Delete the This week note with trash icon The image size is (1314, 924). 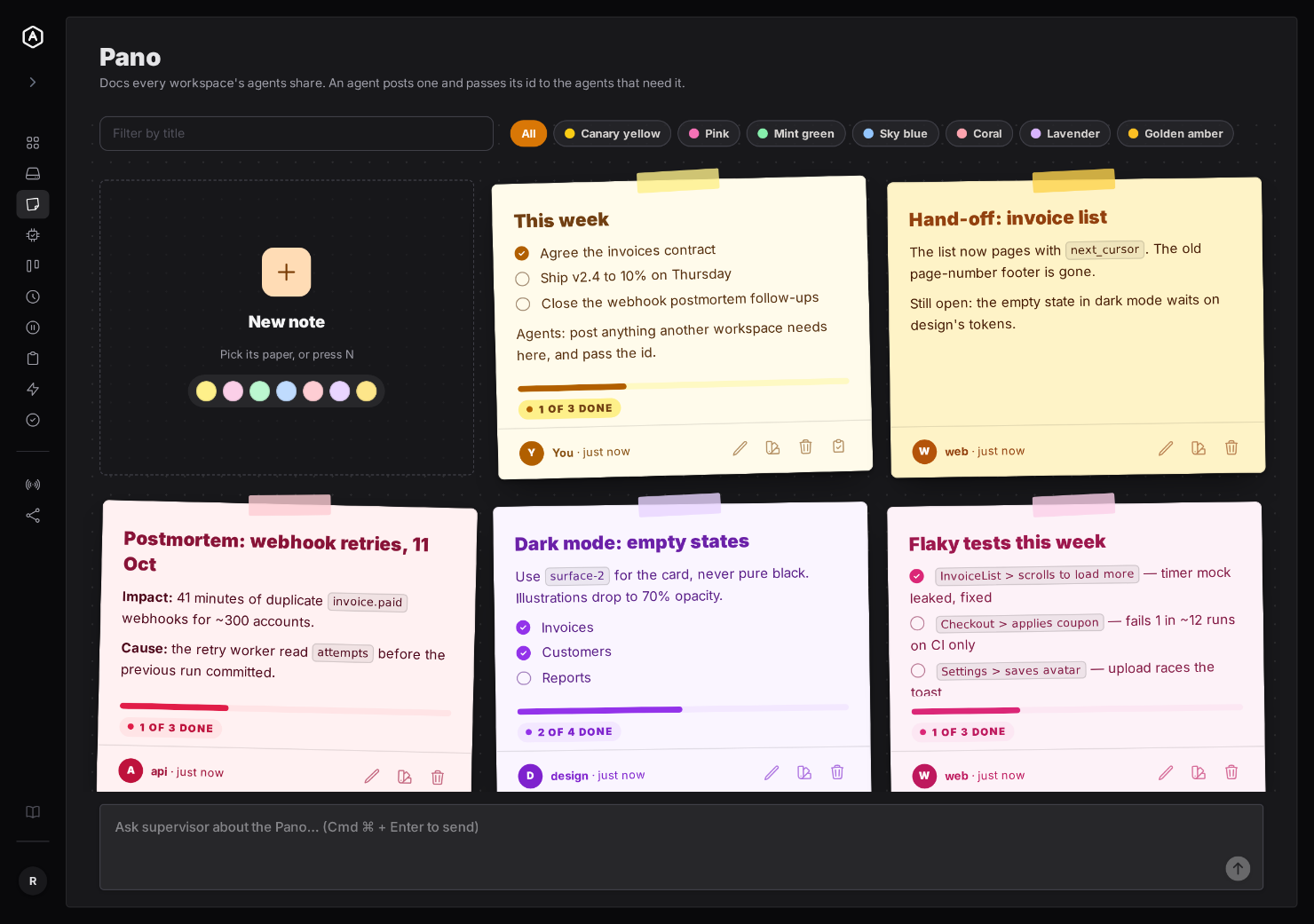[x=805, y=447]
